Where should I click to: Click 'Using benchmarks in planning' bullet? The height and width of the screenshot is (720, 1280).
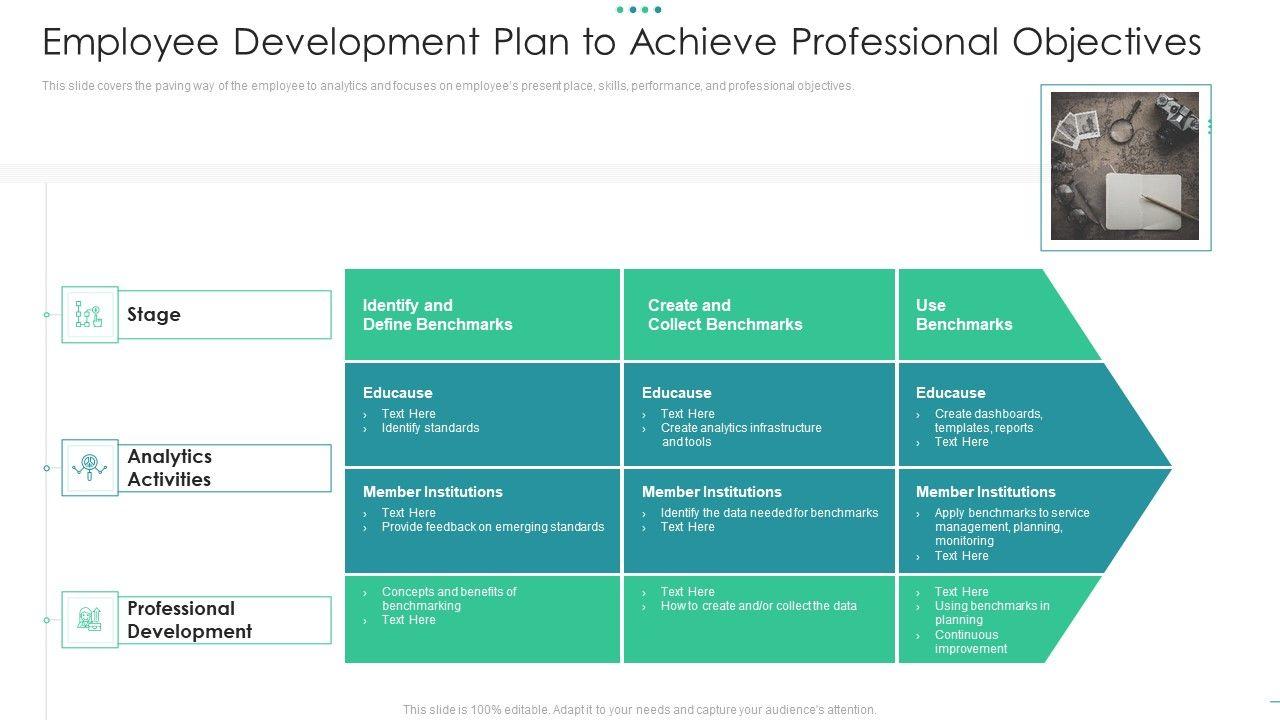tap(992, 613)
